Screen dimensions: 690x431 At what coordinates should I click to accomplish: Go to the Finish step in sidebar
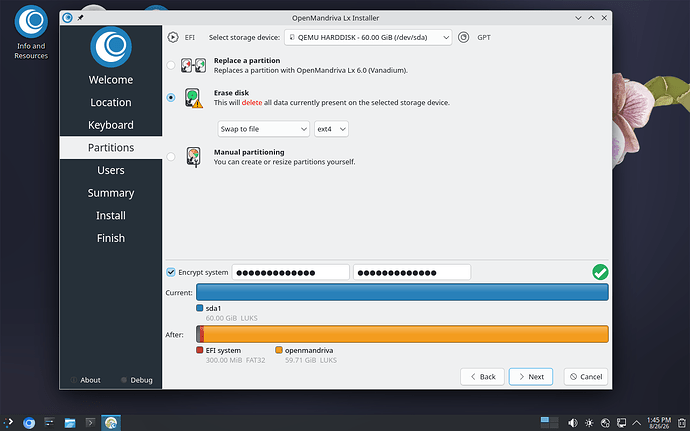111,238
